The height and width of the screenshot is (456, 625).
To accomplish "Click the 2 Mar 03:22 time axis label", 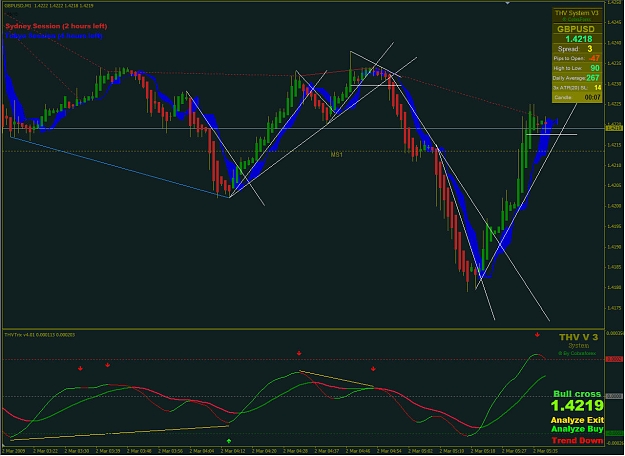I will tap(46, 451).
